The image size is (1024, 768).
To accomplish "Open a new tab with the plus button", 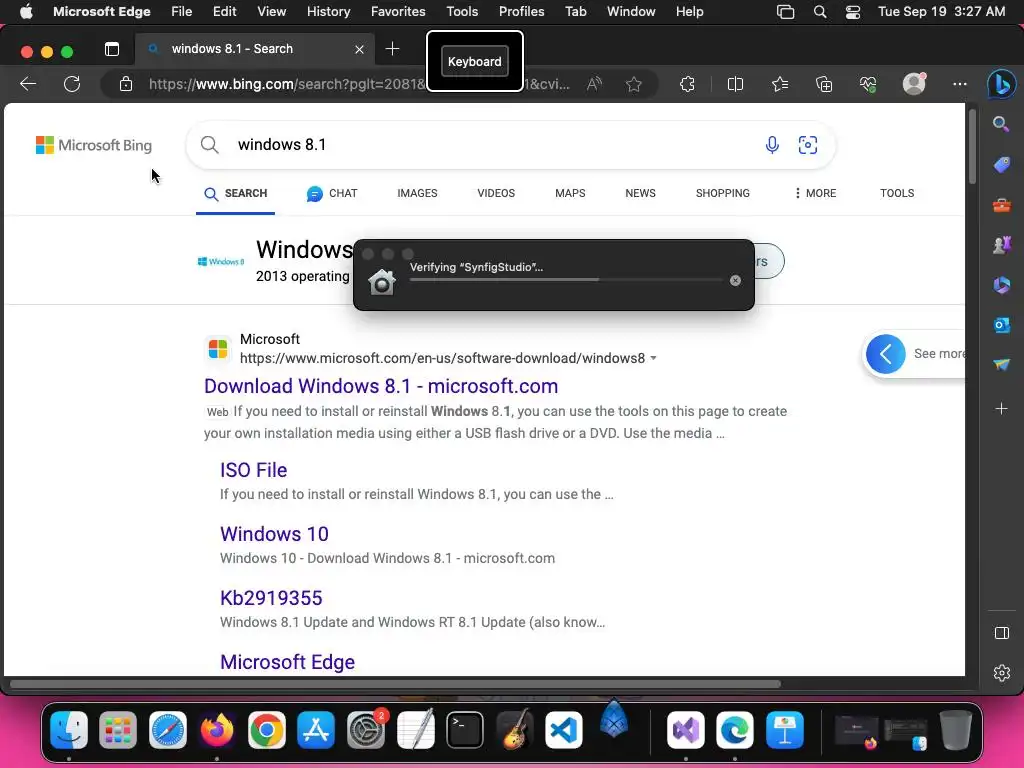I will (x=392, y=49).
